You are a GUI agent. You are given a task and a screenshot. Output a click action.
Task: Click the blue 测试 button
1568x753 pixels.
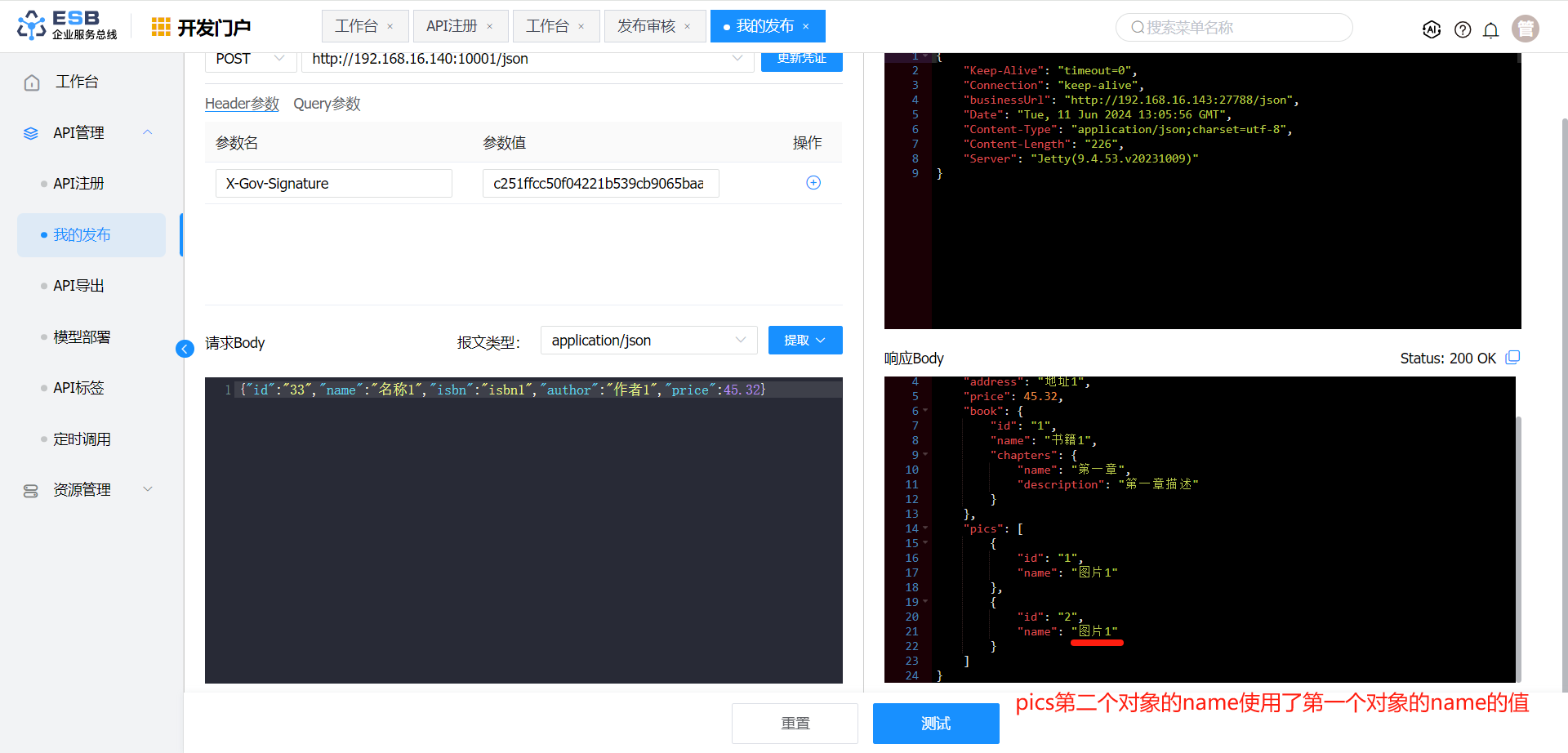tap(936, 724)
